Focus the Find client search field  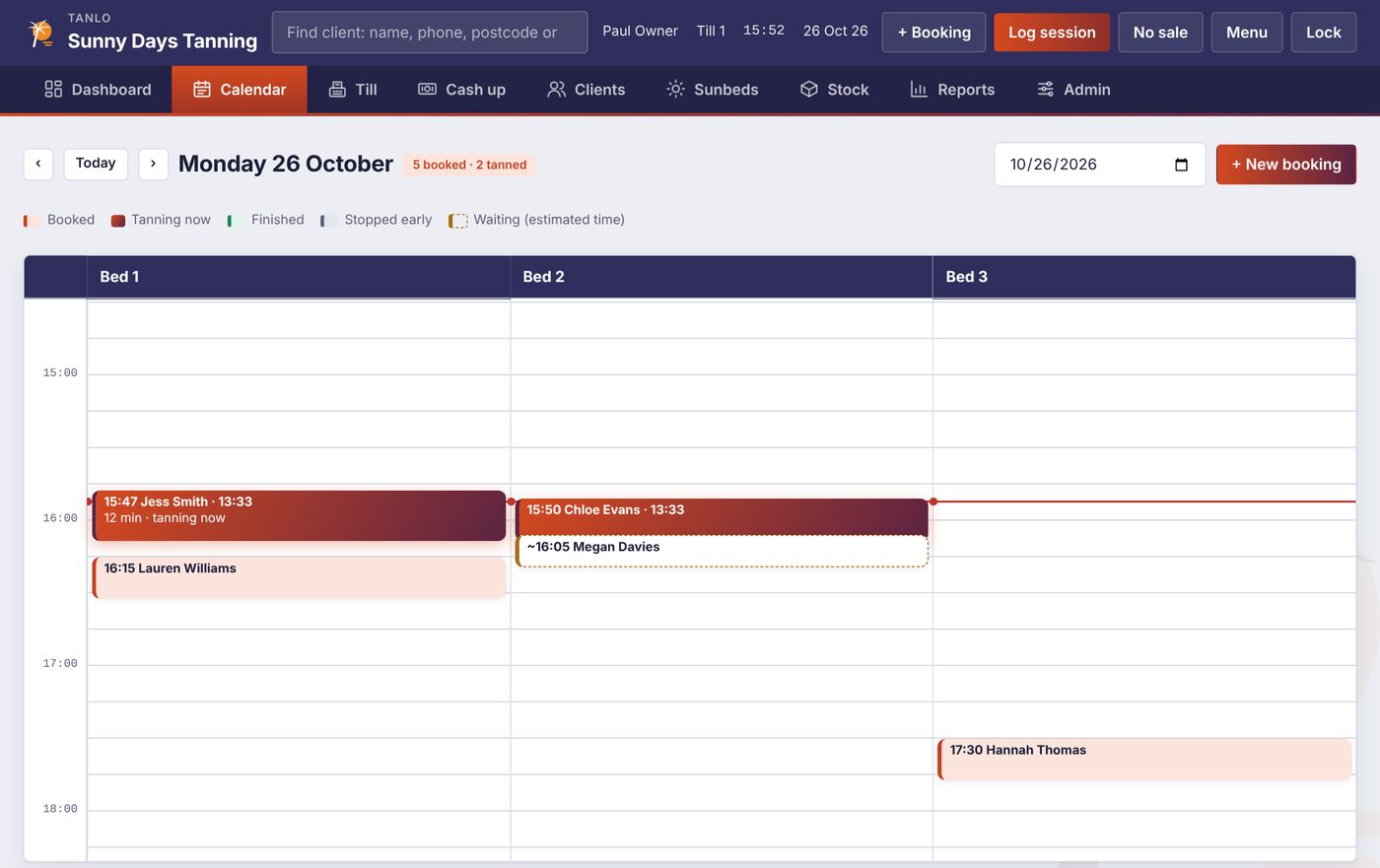(430, 33)
